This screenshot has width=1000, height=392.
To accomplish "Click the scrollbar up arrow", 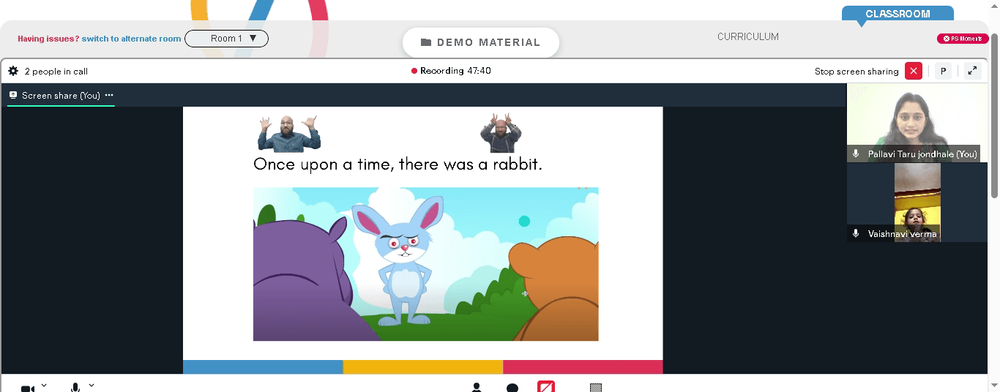I will [995, 5].
